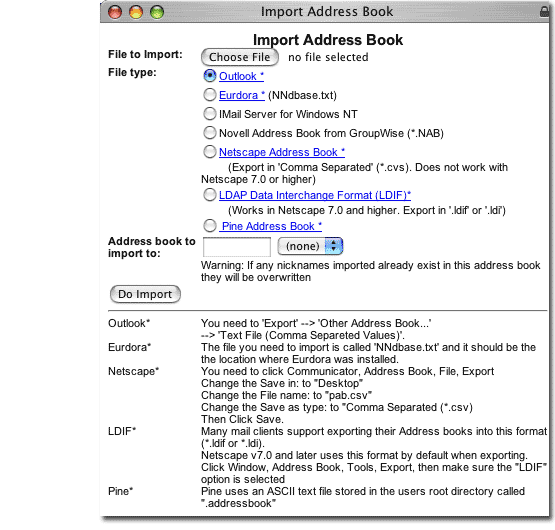This screenshot has width=555, height=530.
Task: Select IMail Server for Windows NT option
Action: tap(210, 114)
